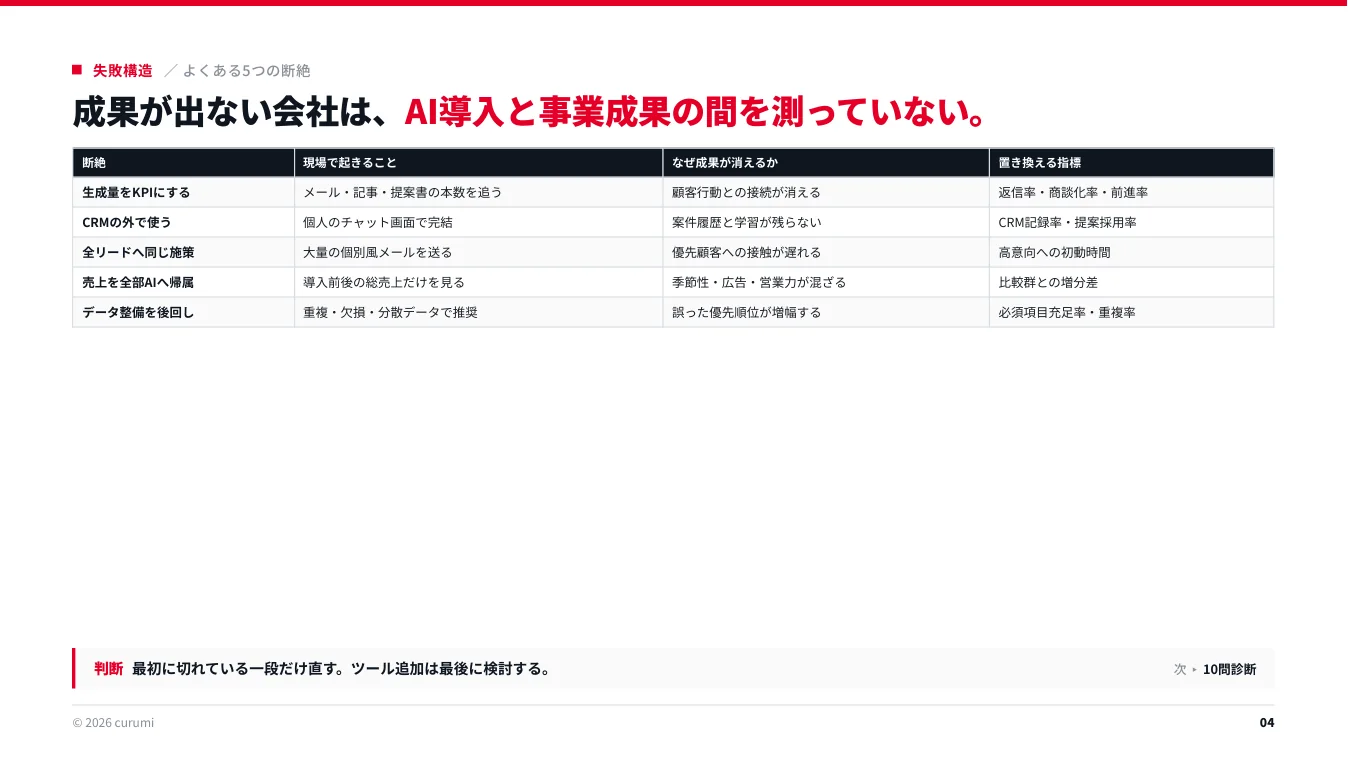Screen dimensions: 1348x757
Task: Select the cell 比較群との増分差
Action: 1131,282
